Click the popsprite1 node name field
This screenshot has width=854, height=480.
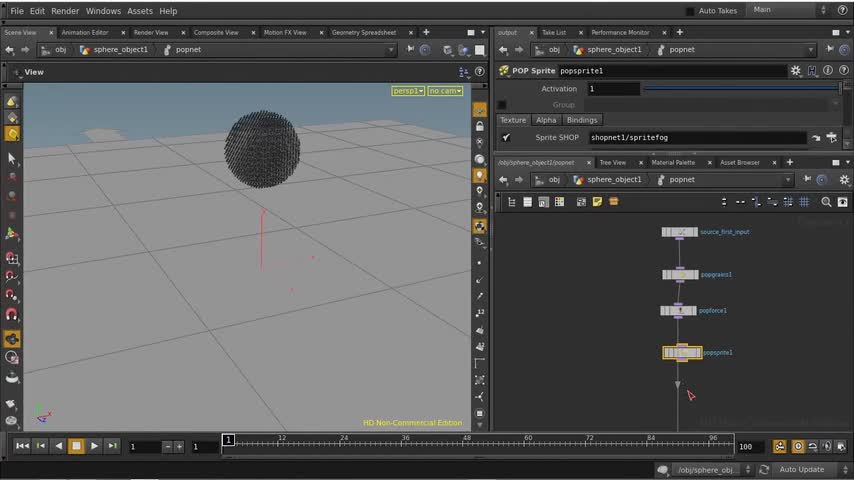point(672,71)
